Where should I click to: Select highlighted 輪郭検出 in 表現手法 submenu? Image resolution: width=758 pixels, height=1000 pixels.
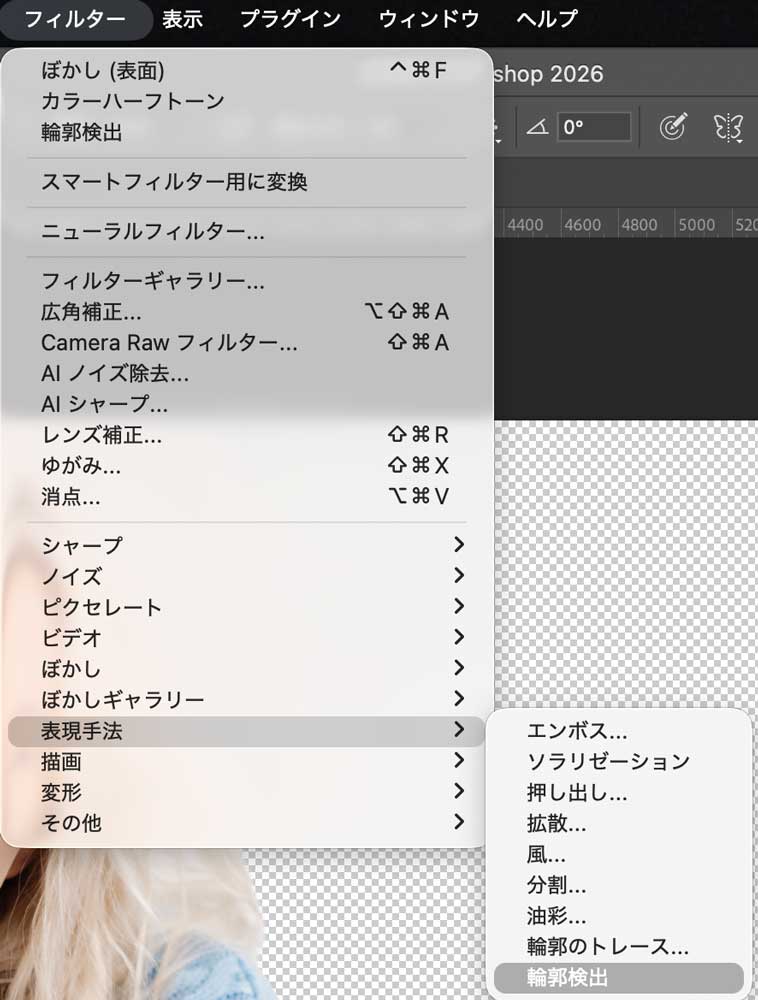(619, 978)
